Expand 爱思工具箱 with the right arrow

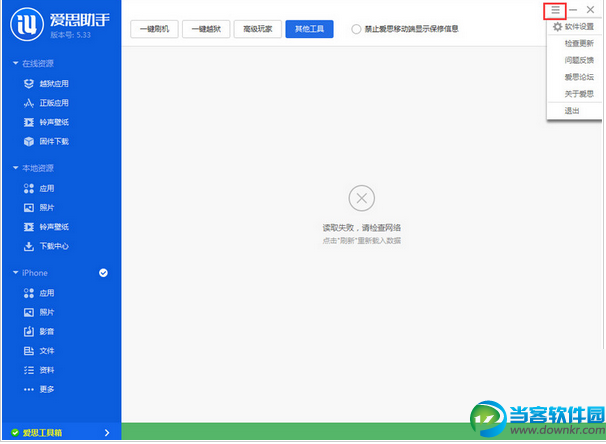click(x=107, y=433)
